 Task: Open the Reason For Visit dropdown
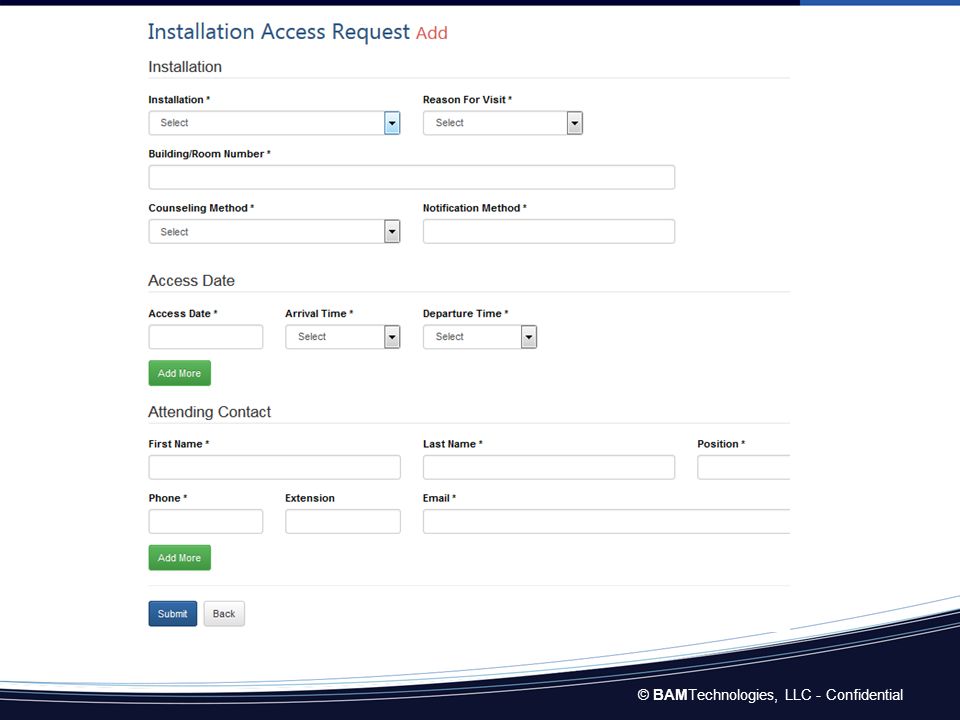pos(503,123)
